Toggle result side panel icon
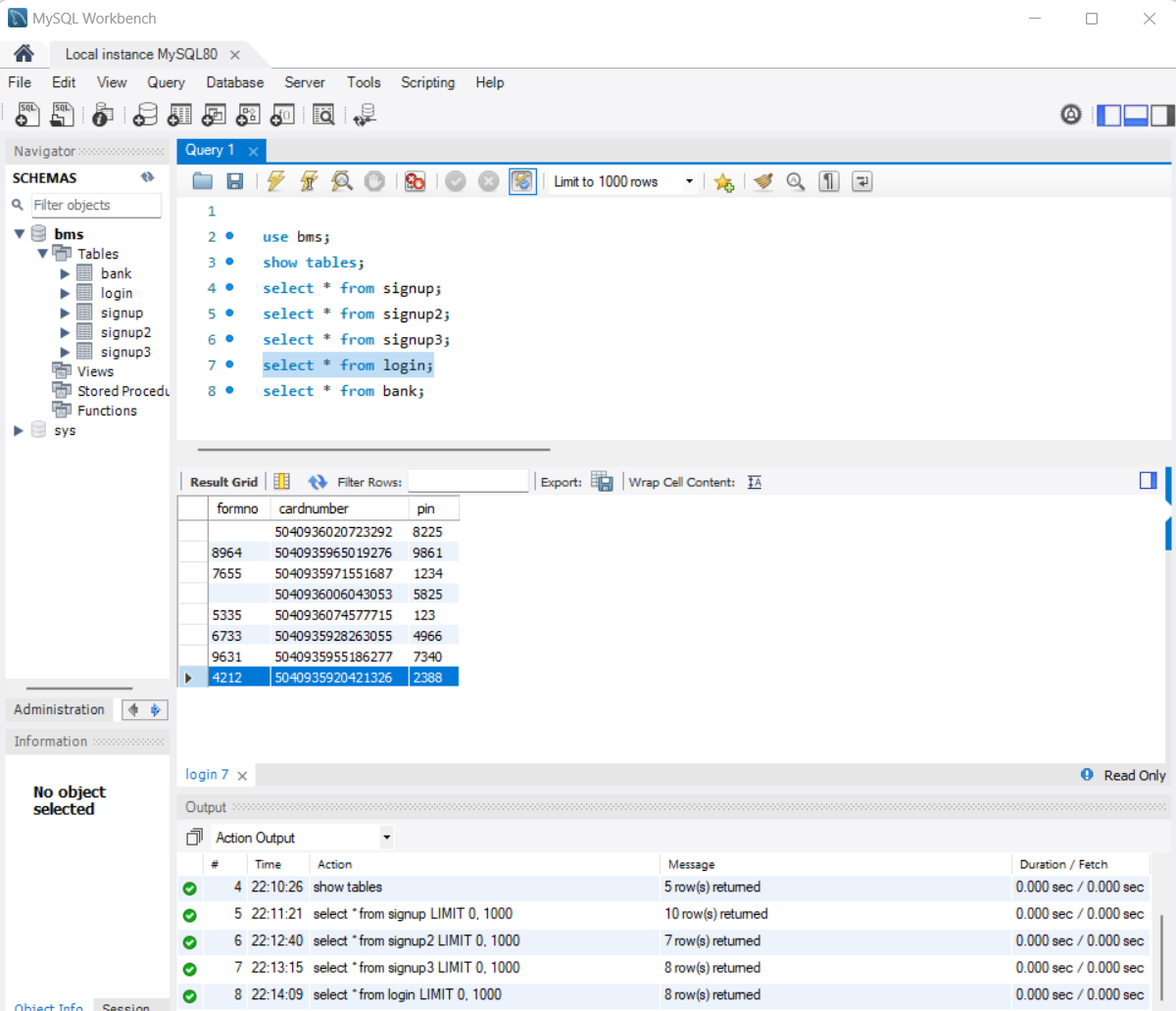This screenshot has height=1011, width=1176. (1149, 480)
